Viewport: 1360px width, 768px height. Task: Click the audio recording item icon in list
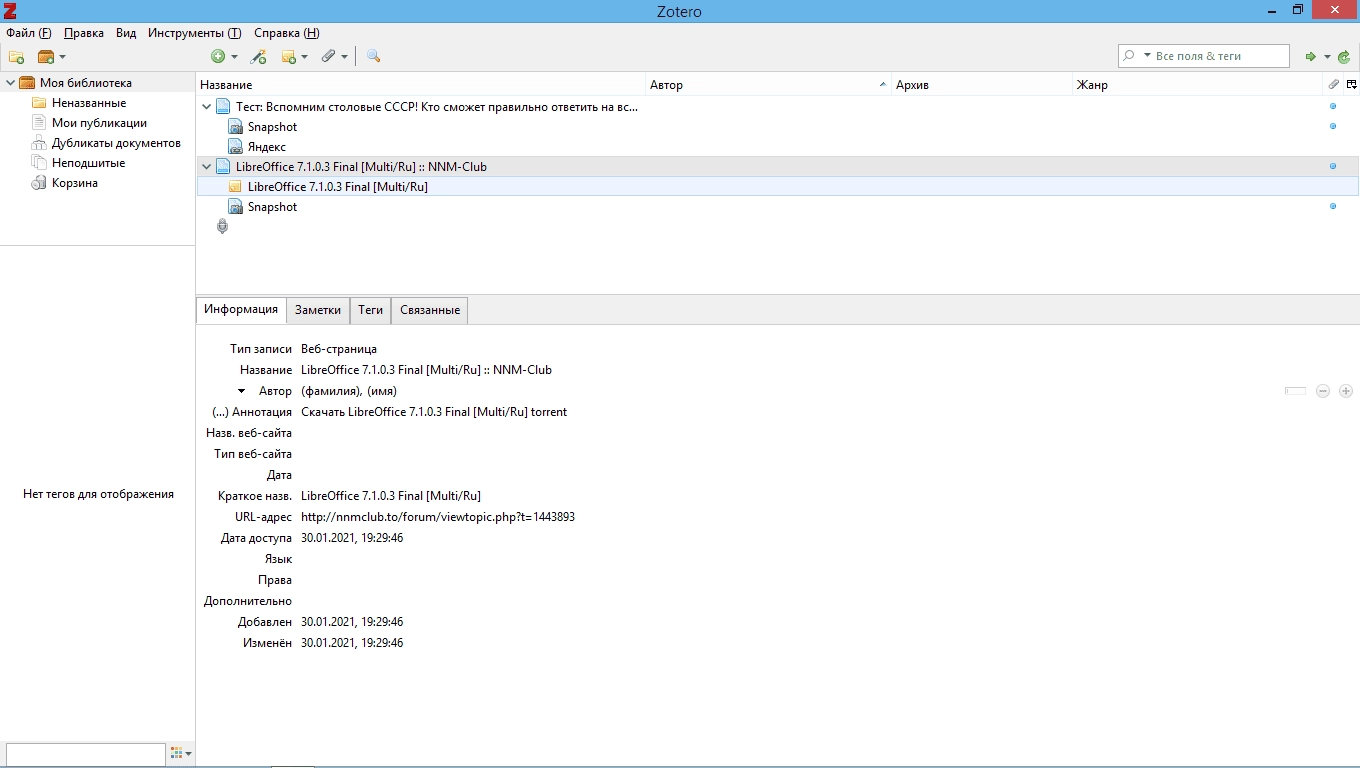pyautogui.click(x=222, y=227)
